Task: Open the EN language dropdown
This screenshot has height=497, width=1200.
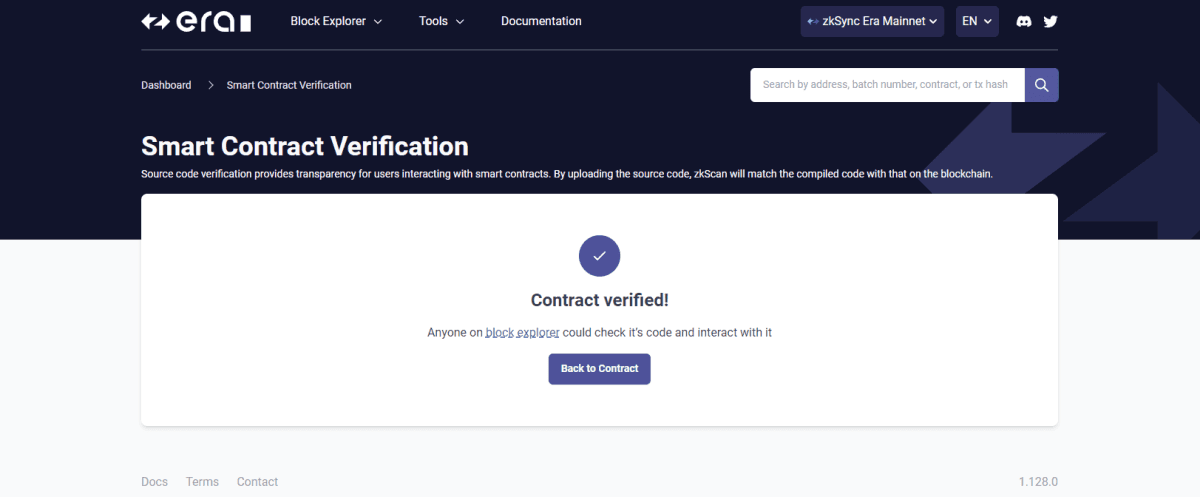Action: 977,21
